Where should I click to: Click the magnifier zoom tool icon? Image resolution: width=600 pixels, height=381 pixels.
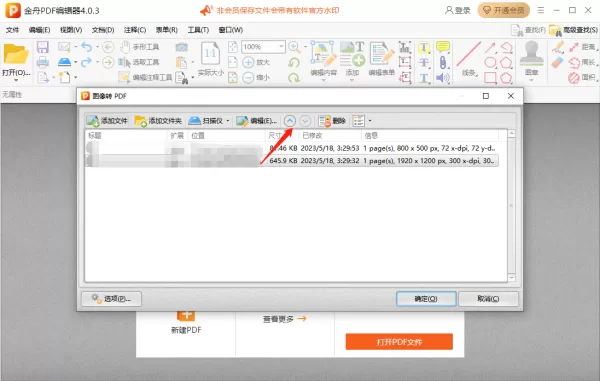pyautogui.click(x=294, y=47)
